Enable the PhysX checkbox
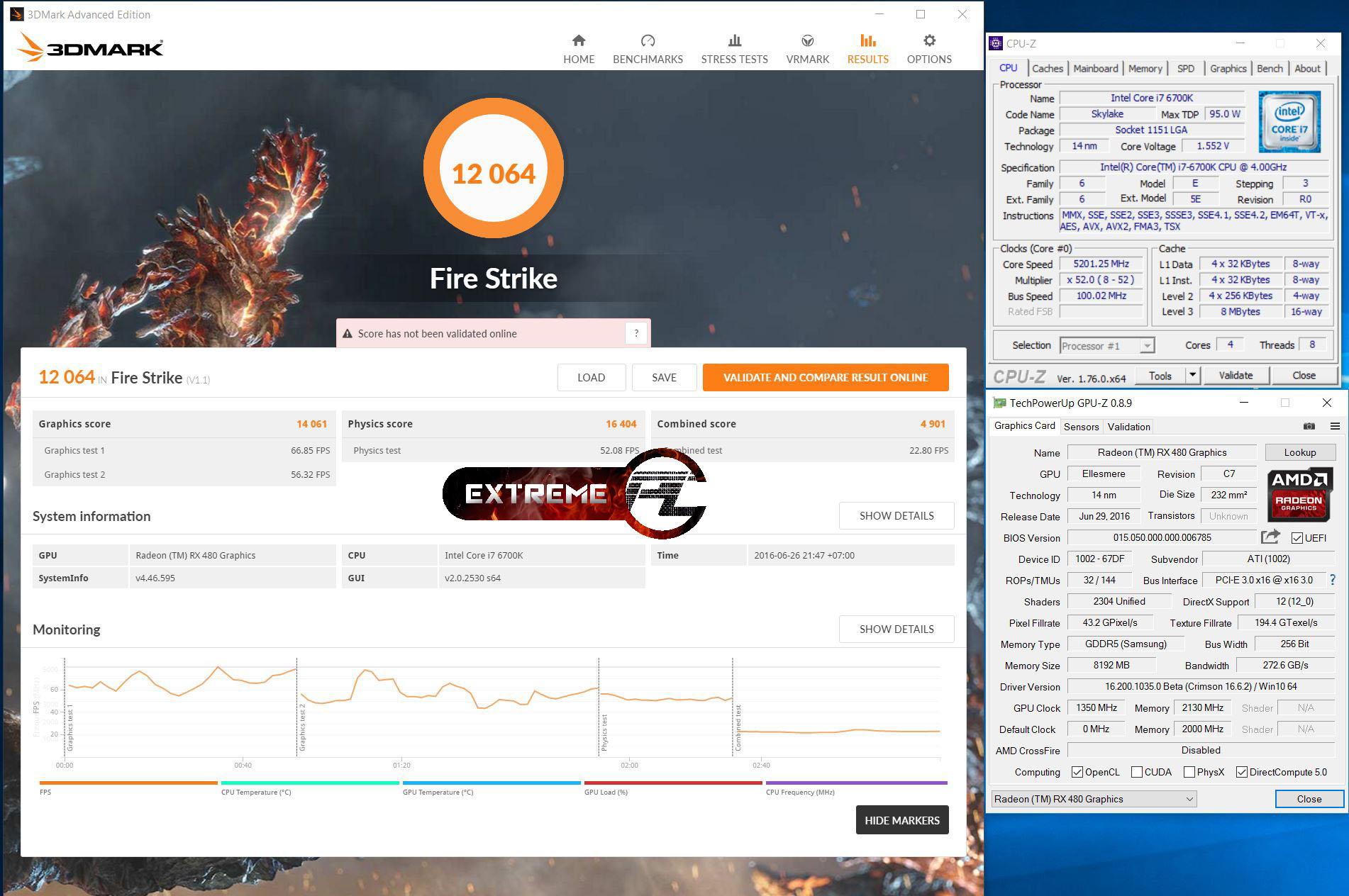1349x896 pixels. pyautogui.click(x=1189, y=772)
